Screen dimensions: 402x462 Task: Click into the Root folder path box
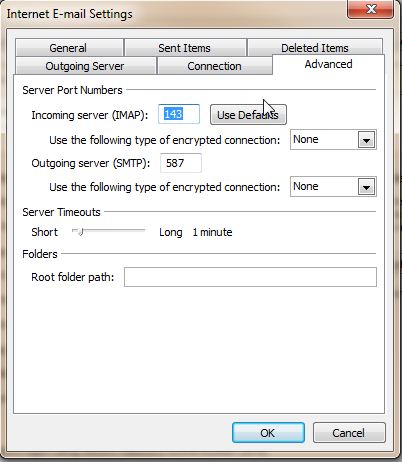250,277
